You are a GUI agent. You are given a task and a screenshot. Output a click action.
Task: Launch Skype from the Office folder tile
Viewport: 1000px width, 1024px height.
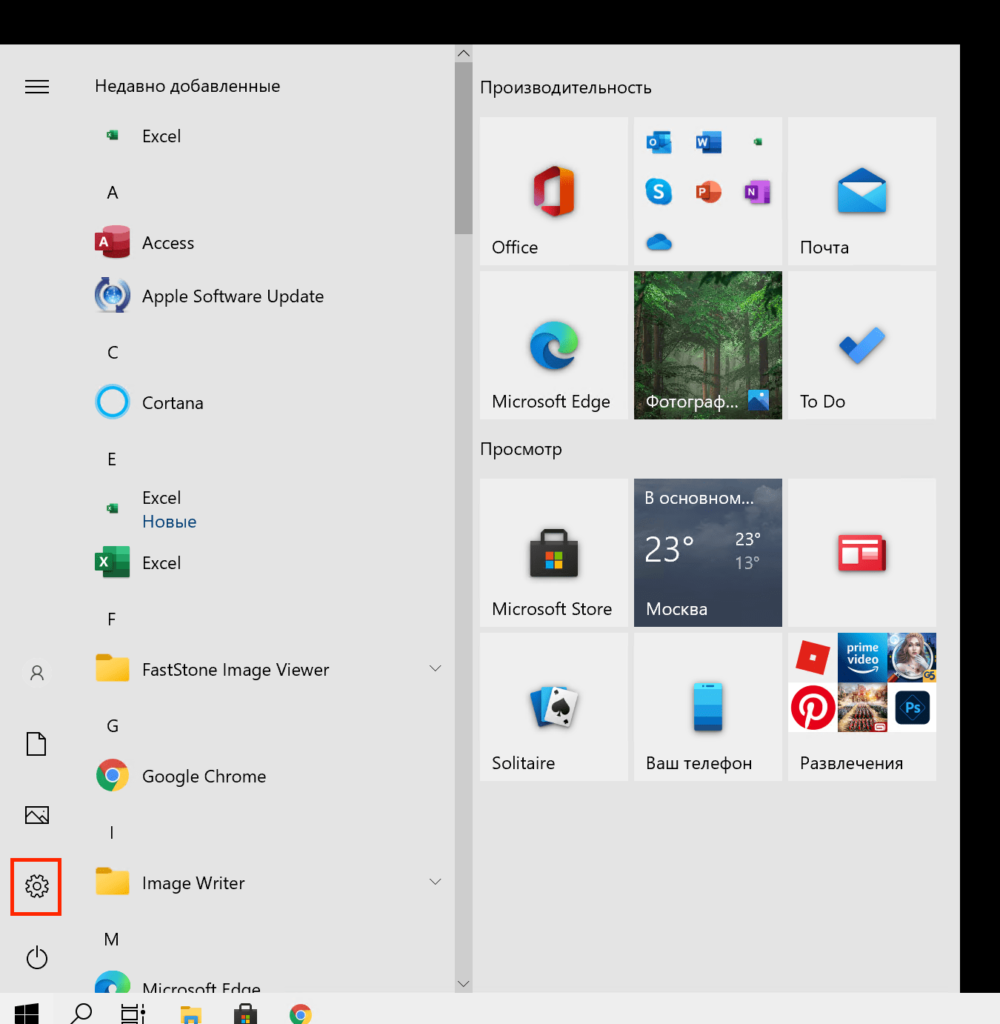point(658,192)
